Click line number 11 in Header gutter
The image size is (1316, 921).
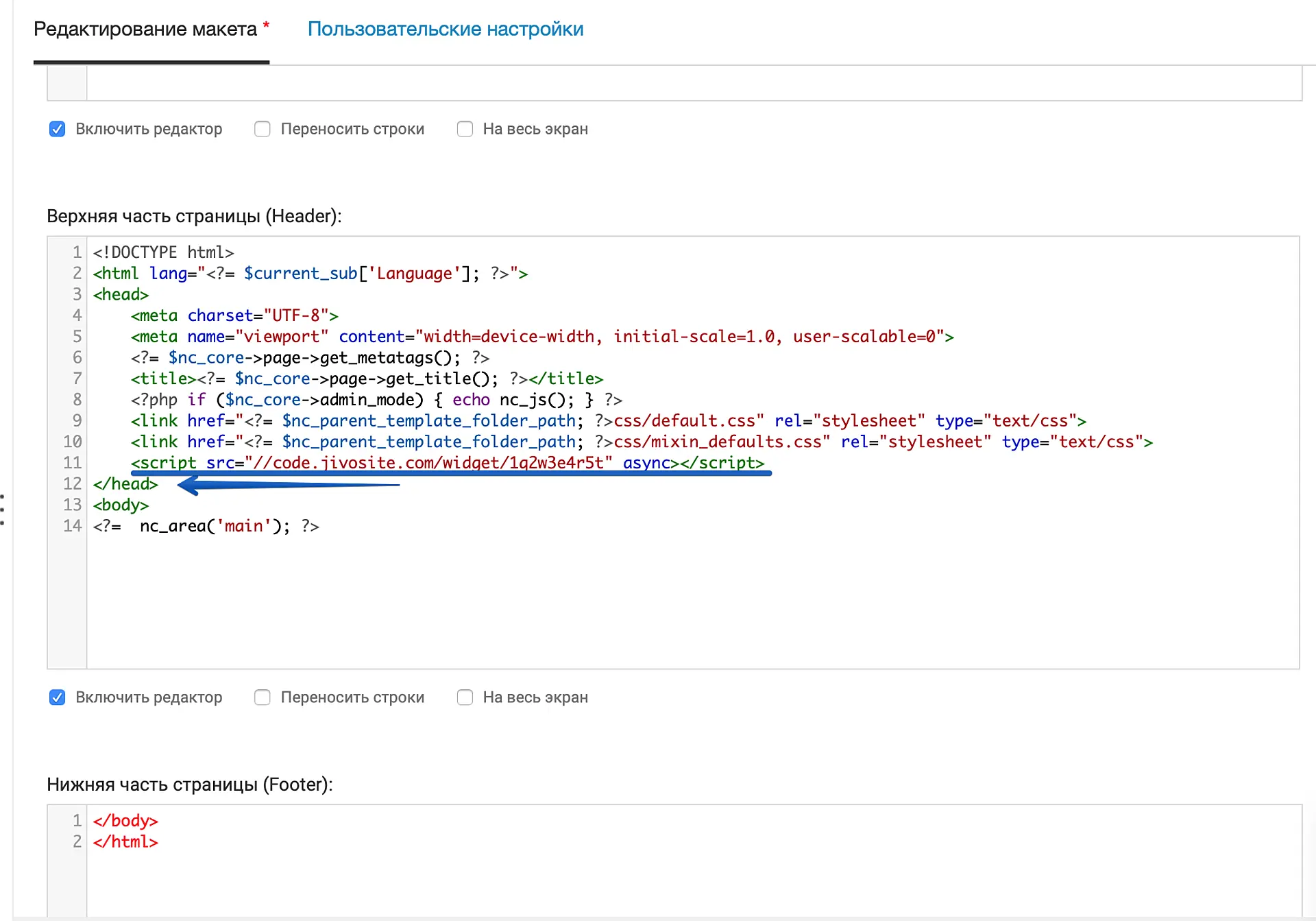[x=73, y=463]
